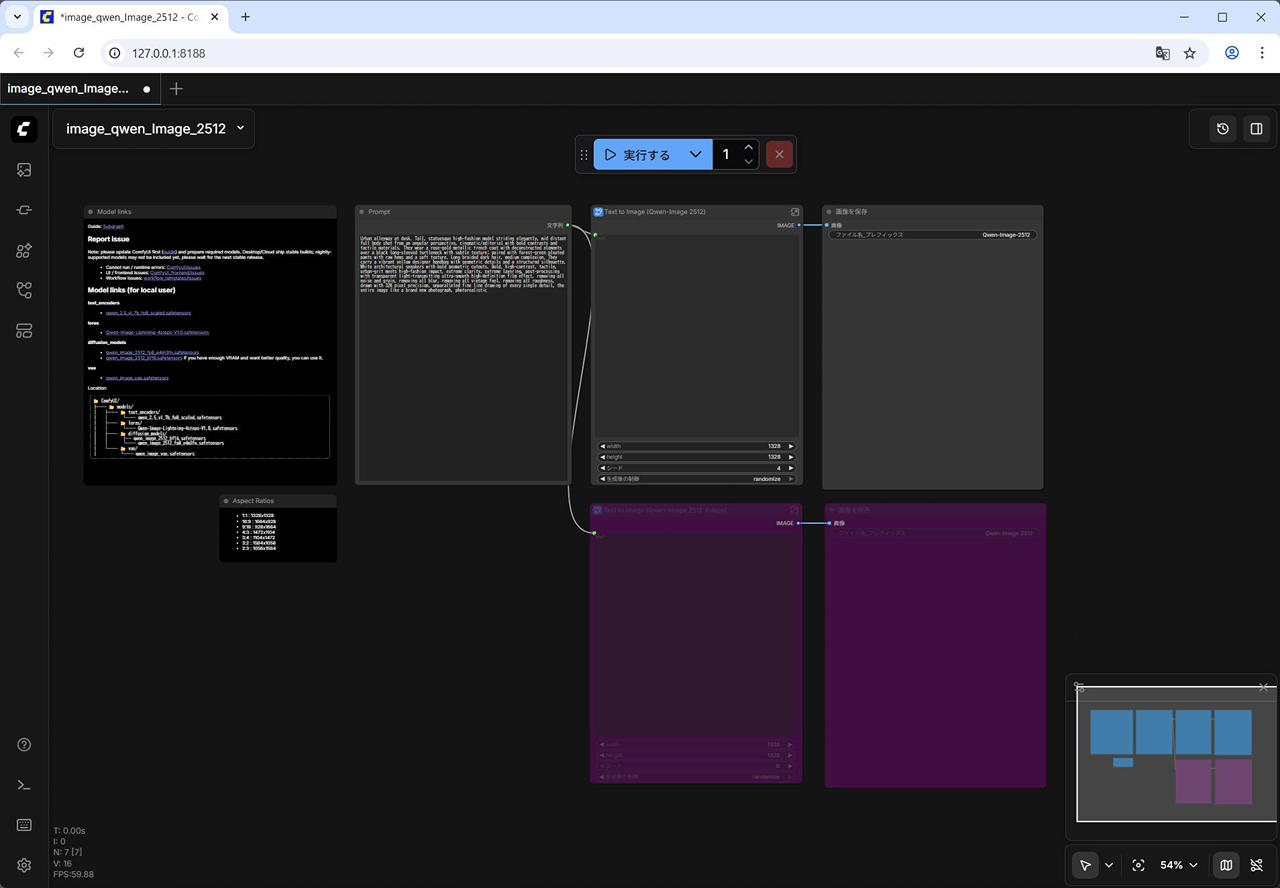The width and height of the screenshot is (1280, 888).
Task: Click the fit view to canvas icon
Action: tap(1138, 865)
